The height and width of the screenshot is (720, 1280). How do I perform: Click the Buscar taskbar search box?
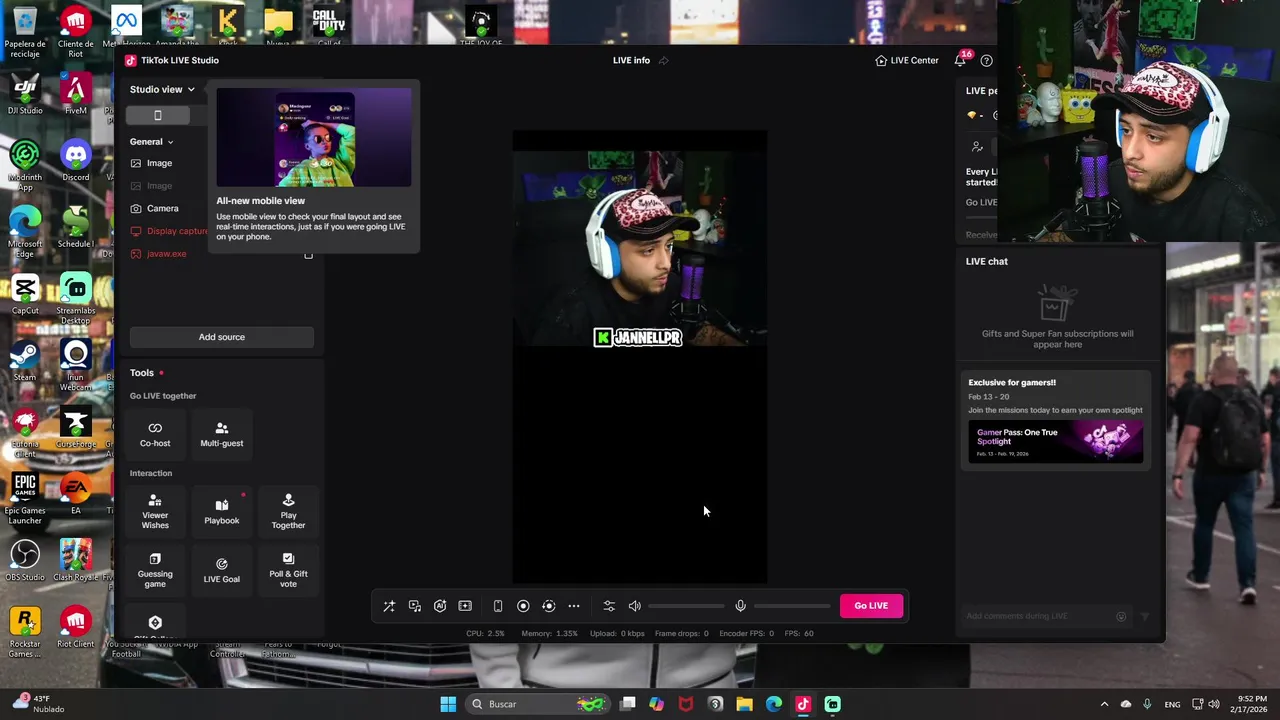pyautogui.click(x=538, y=704)
